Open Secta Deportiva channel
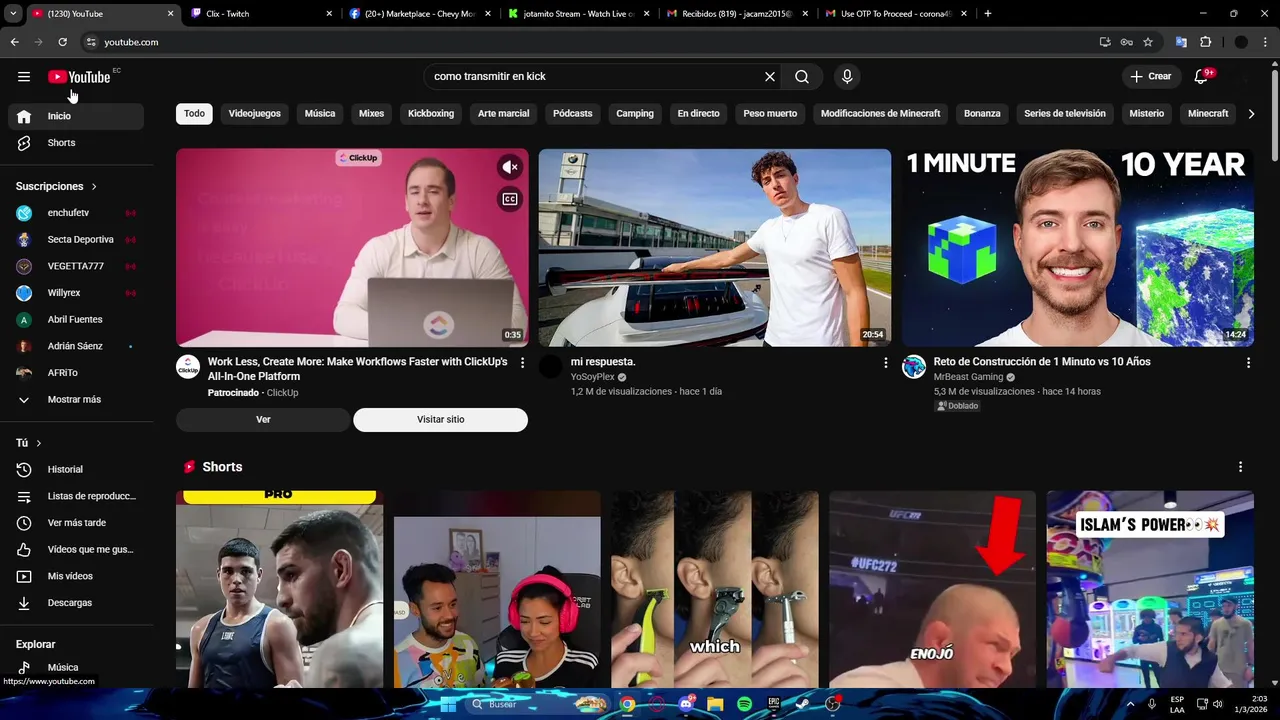 click(x=76, y=239)
